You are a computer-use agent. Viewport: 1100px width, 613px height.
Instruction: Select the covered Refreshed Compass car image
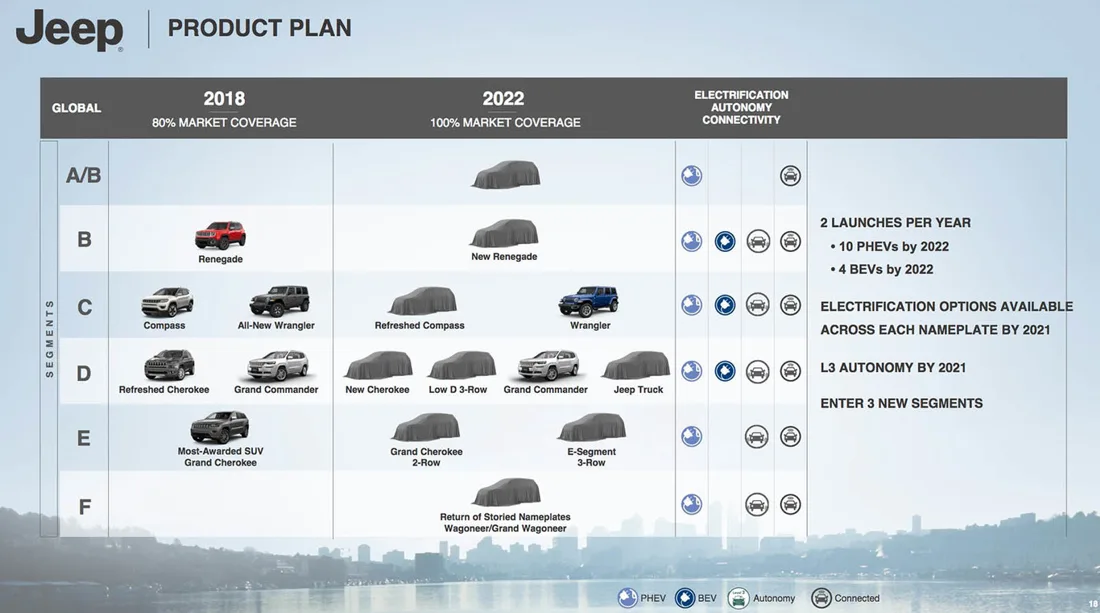pos(423,301)
